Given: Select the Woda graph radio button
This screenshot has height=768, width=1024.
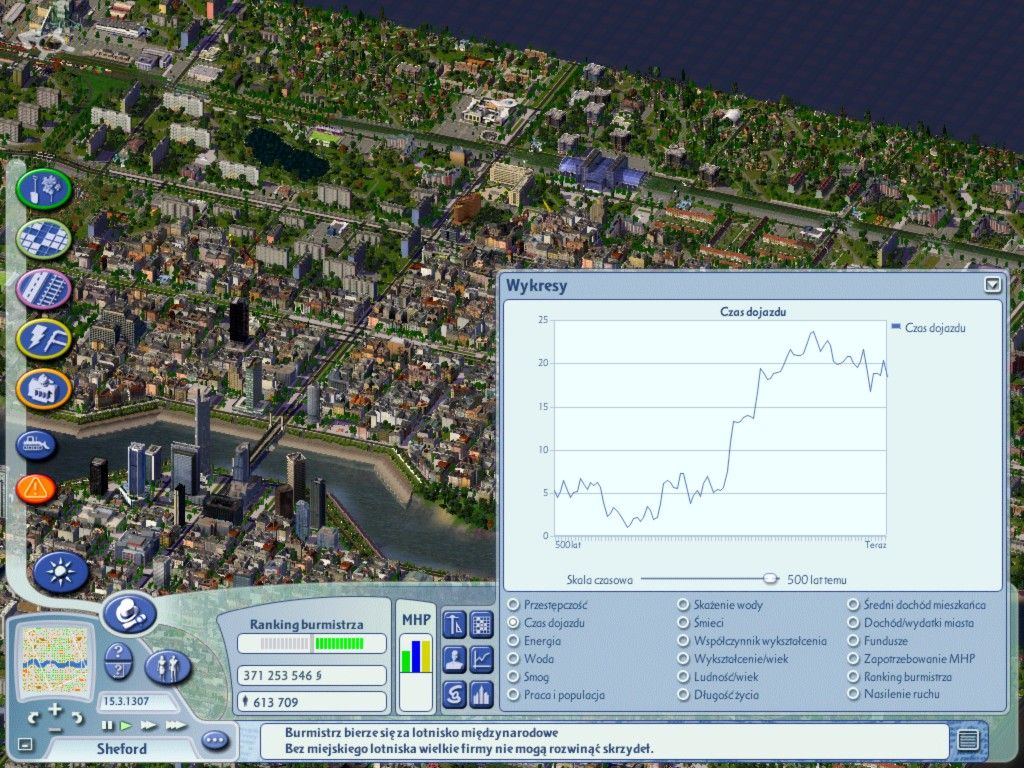Looking at the screenshot, I should (513, 658).
